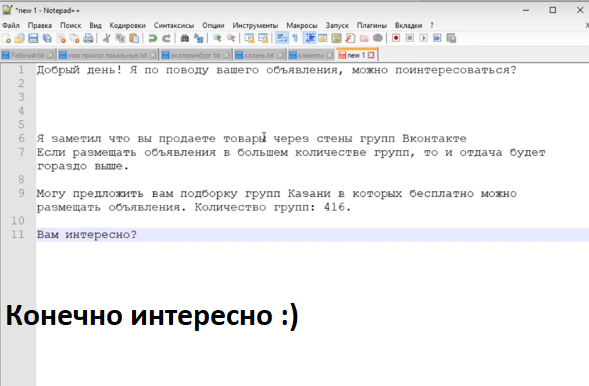Switch to мои прокси локальные.txt tab
This screenshot has height=386, width=589.
107,56
